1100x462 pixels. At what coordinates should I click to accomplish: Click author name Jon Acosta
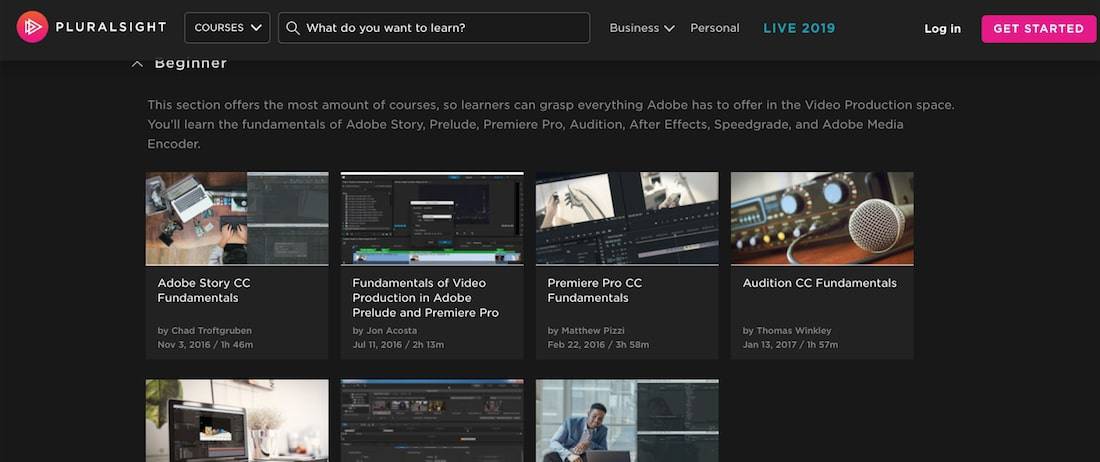click(x=391, y=330)
